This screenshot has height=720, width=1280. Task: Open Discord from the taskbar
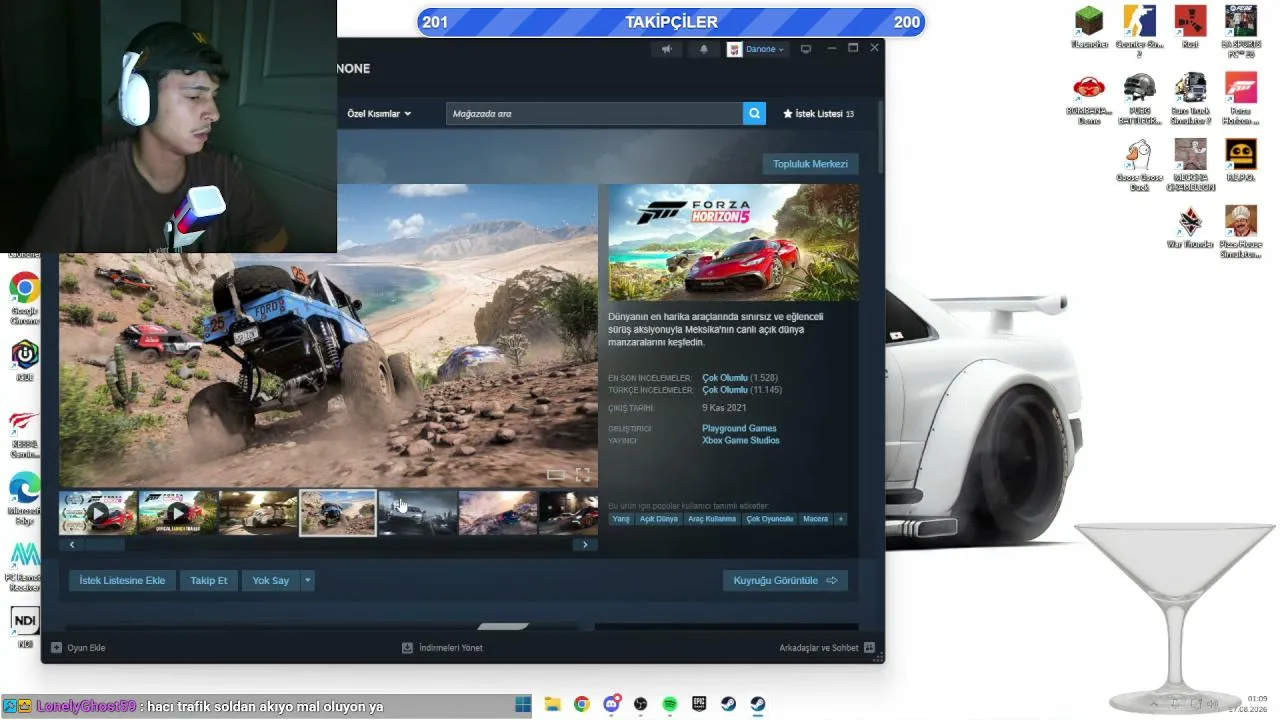pos(611,704)
